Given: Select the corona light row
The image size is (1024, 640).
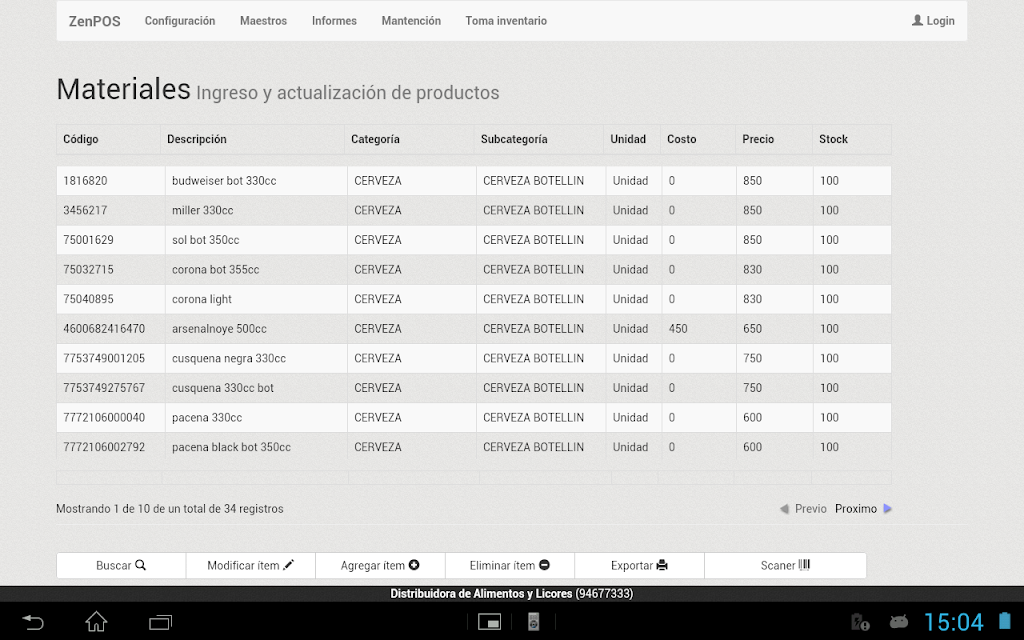Looking at the screenshot, I should [473, 299].
